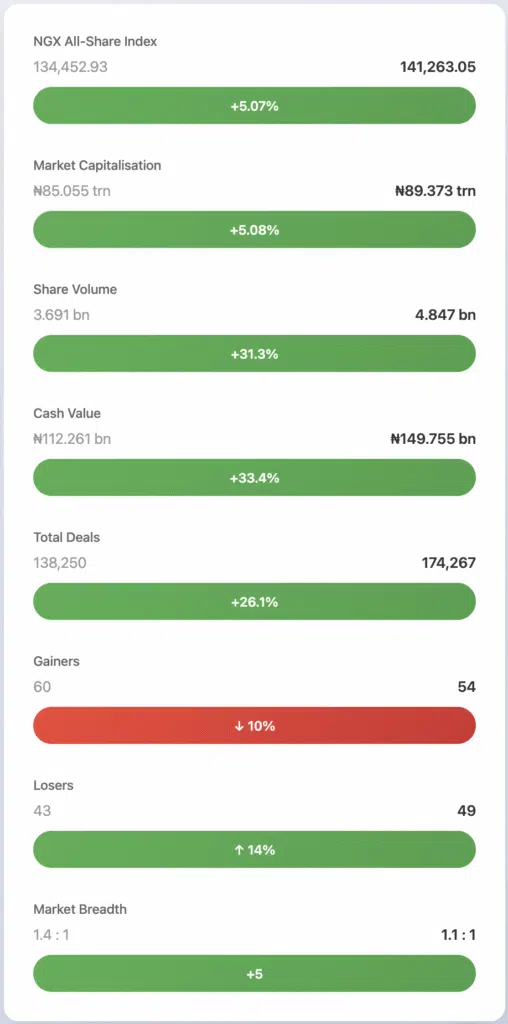This screenshot has width=508, height=1024.
Task: Select the current index value 141,263.05
Action: pyautogui.click(x=437, y=67)
